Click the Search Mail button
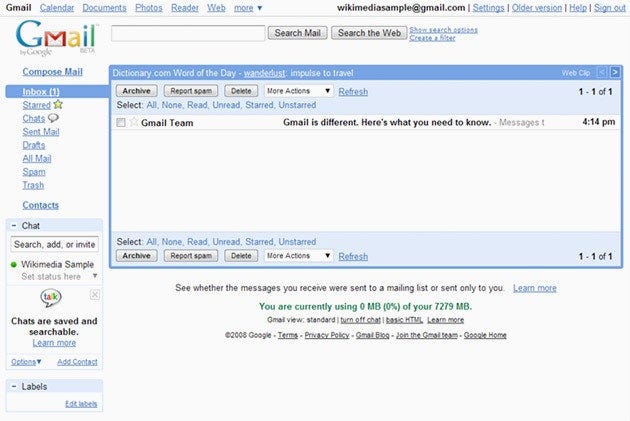Viewport: 630px width, 421px height. point(297,33)
